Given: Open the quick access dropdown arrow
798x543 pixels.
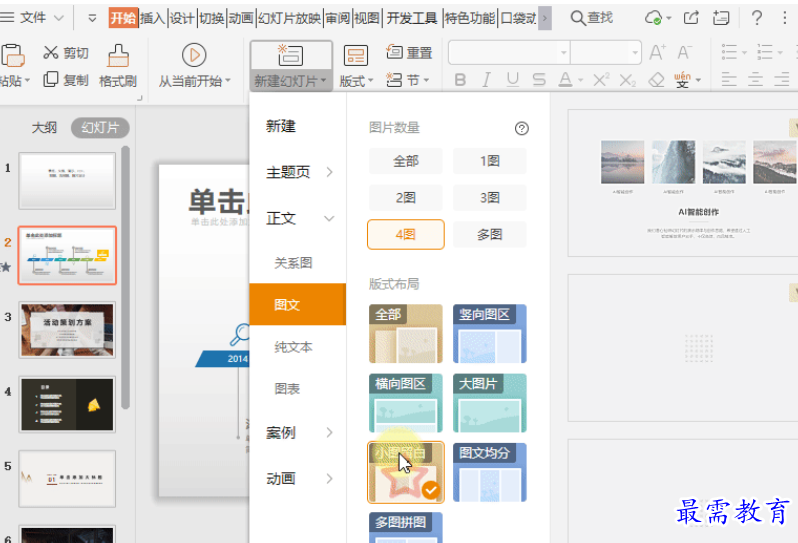Looking at the screenshot, I should 92,18.
